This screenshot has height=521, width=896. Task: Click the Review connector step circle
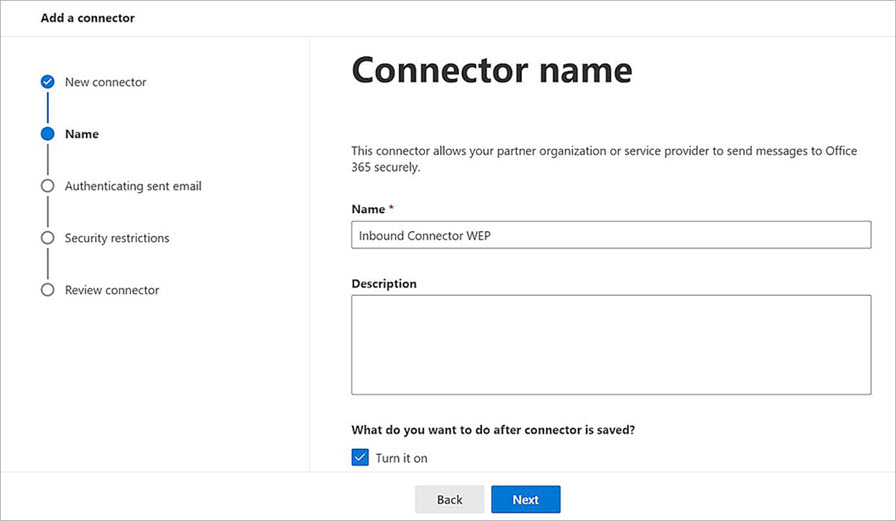point(47,290)
